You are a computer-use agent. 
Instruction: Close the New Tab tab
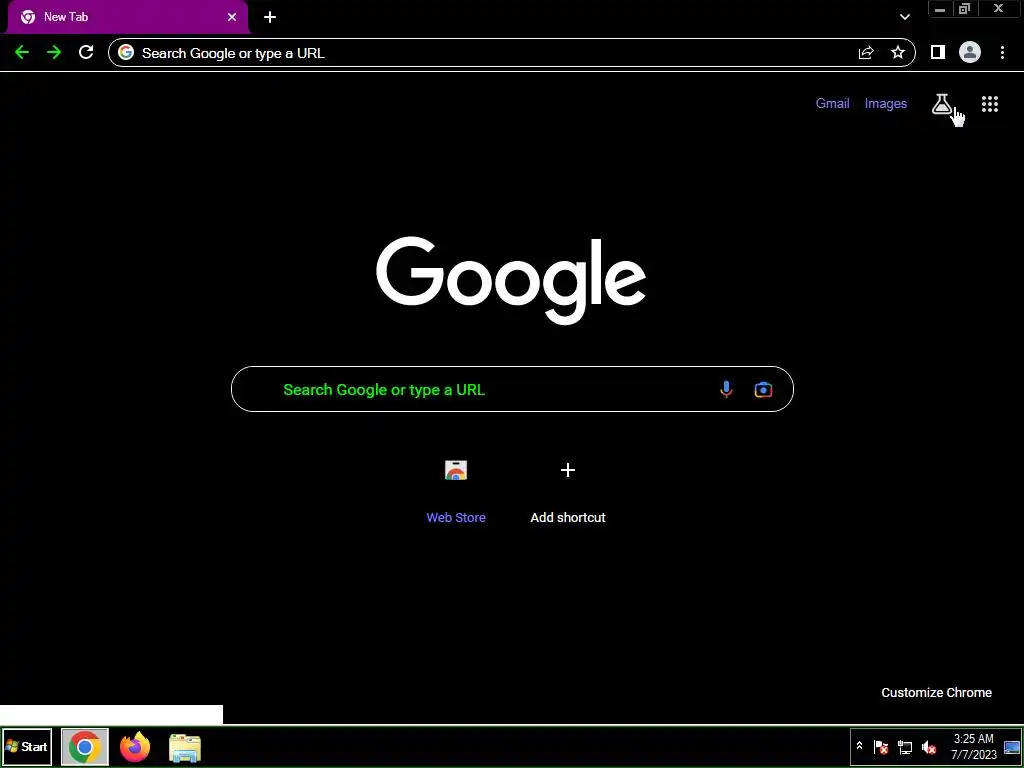[232, 17]
